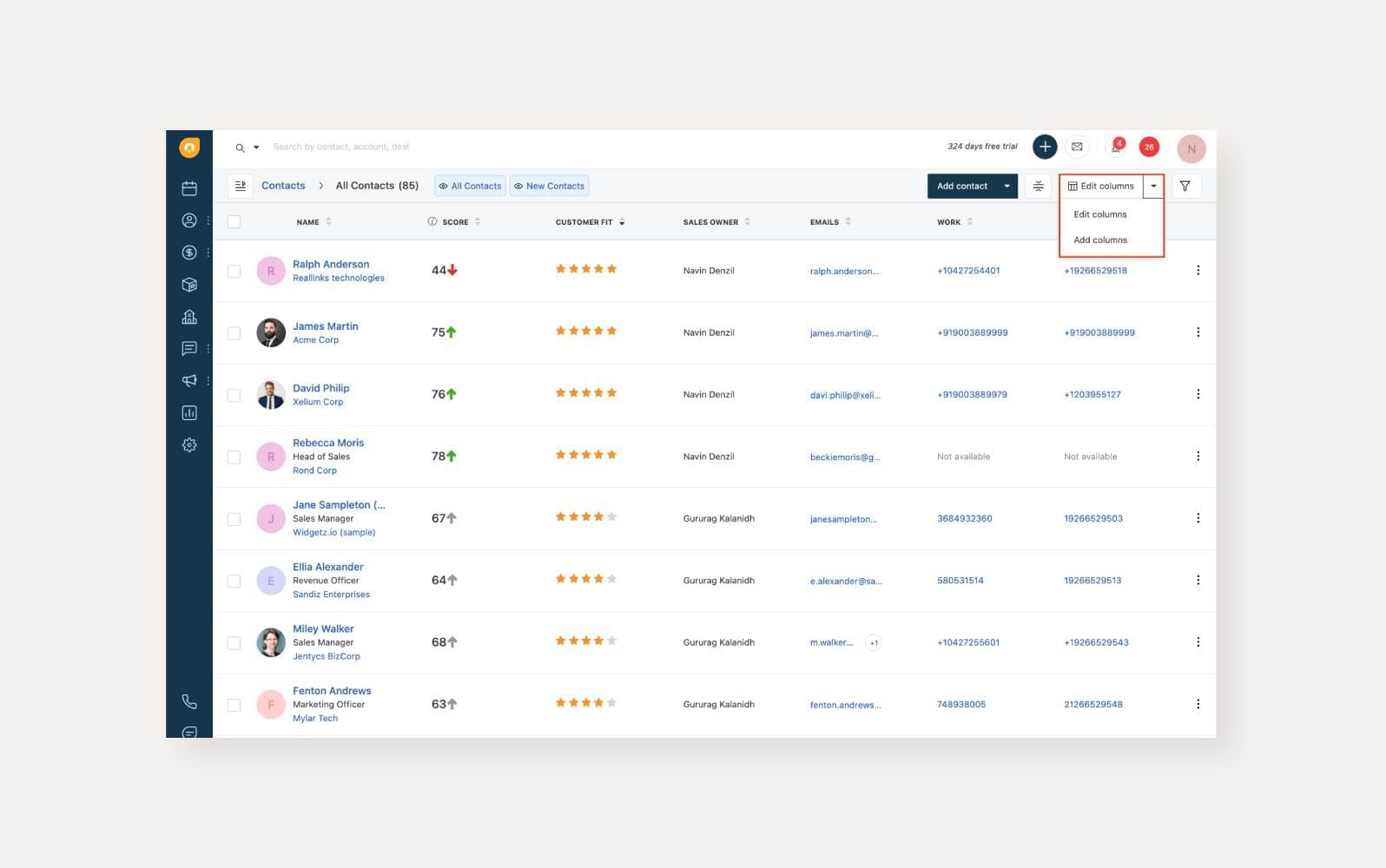Select the Jane Sampleton row checkbox
Screen dimensions: 1386x868
234,519
